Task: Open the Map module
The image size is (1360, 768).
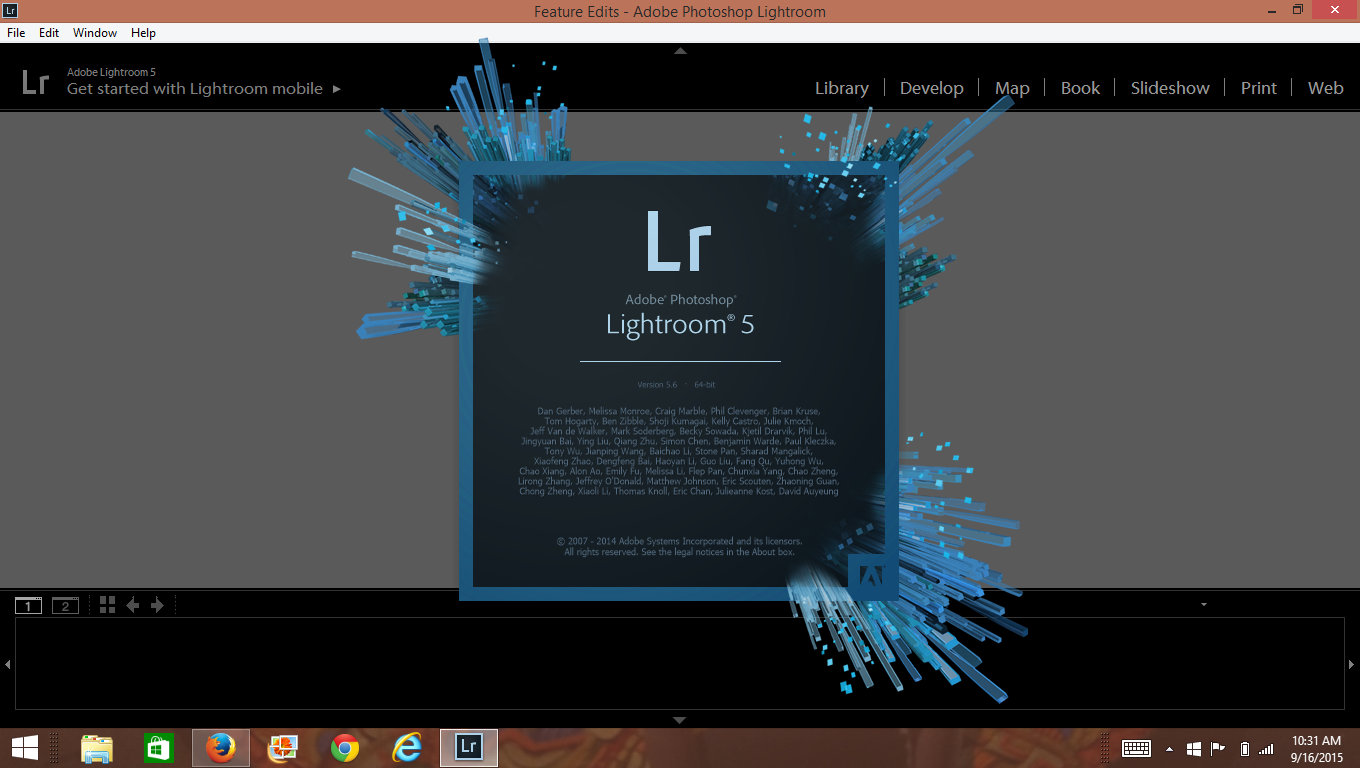Action: (x=1012, y=88)
